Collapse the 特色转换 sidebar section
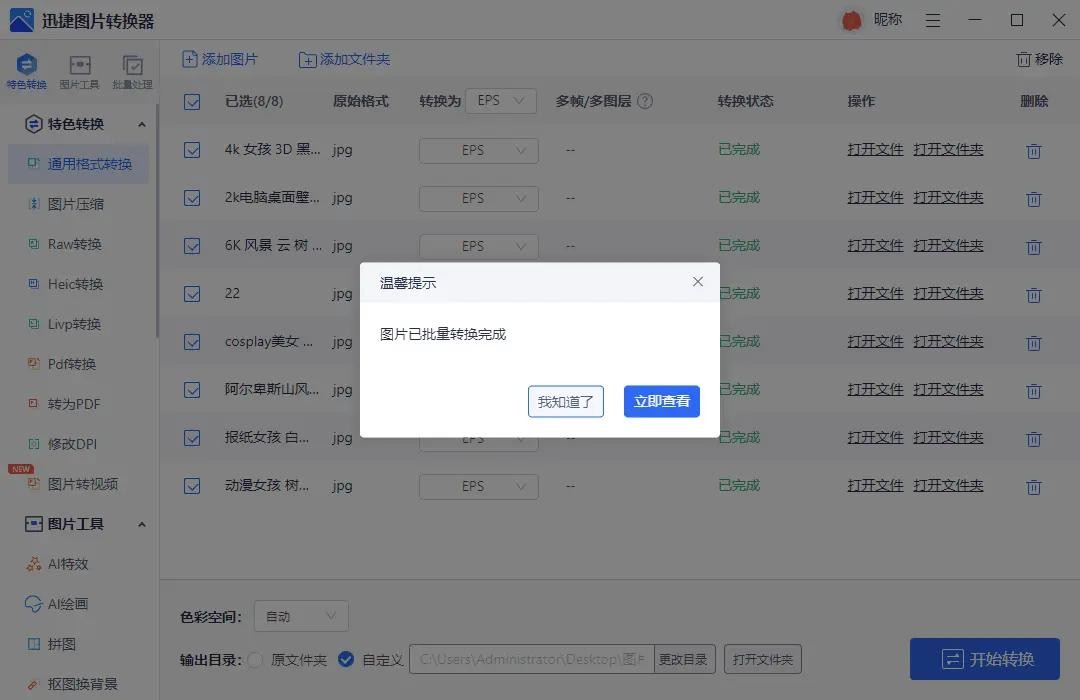This screenshot has height=700, width=1080. (x=141, y=125)
